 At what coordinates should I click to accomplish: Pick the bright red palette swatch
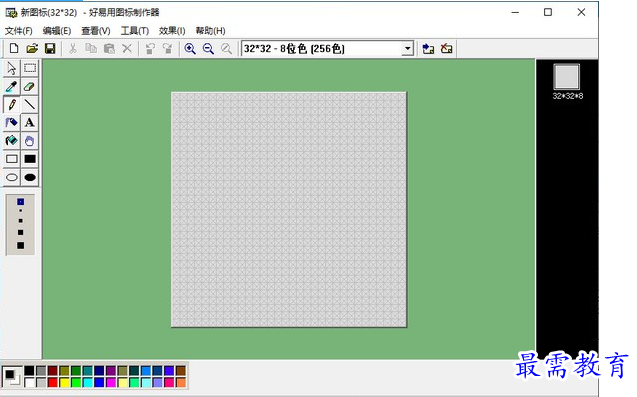point(52,382)
